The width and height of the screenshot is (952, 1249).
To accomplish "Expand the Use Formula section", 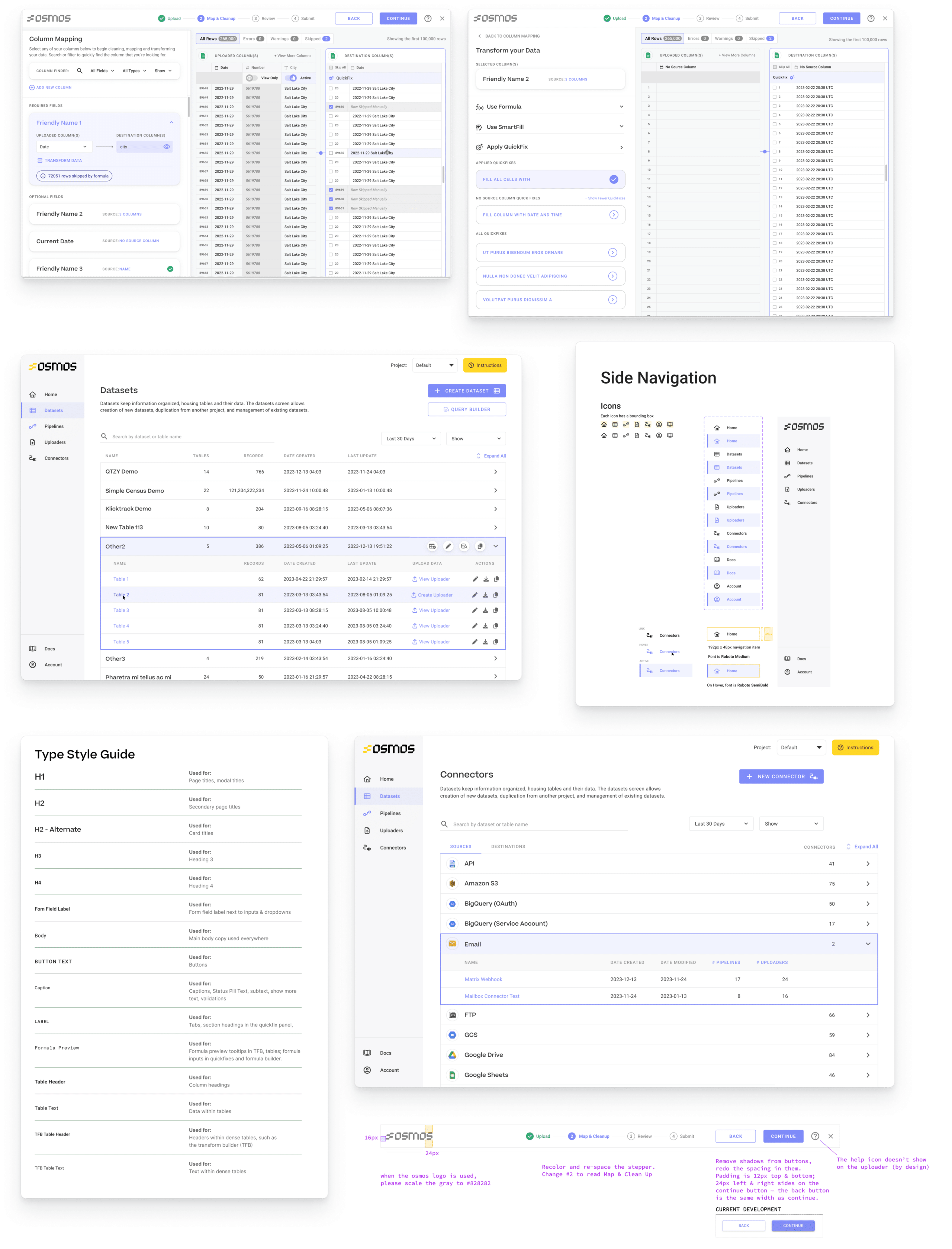I will (621, 106).
